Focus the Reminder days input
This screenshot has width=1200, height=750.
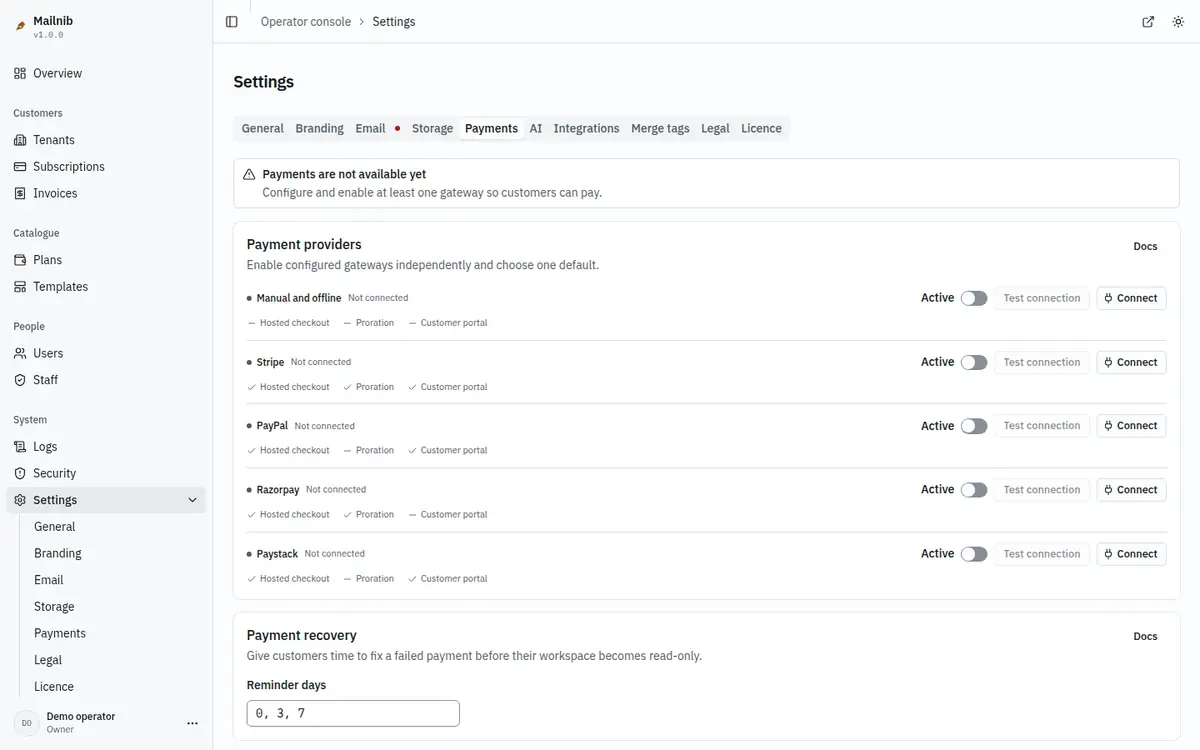point(353,713)
